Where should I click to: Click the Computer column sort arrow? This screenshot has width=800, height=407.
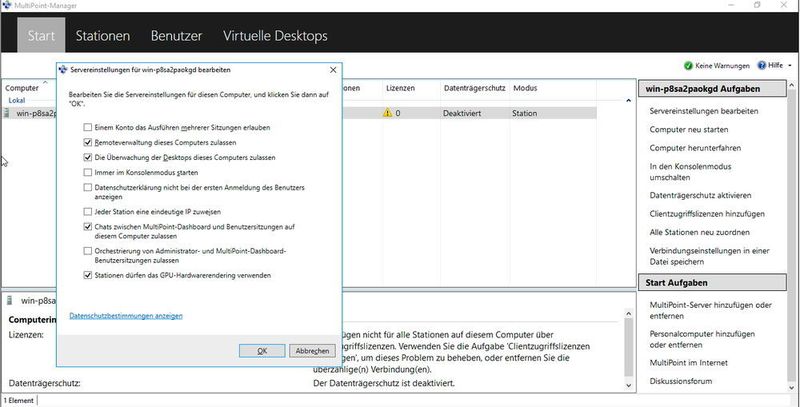[45, 82]
